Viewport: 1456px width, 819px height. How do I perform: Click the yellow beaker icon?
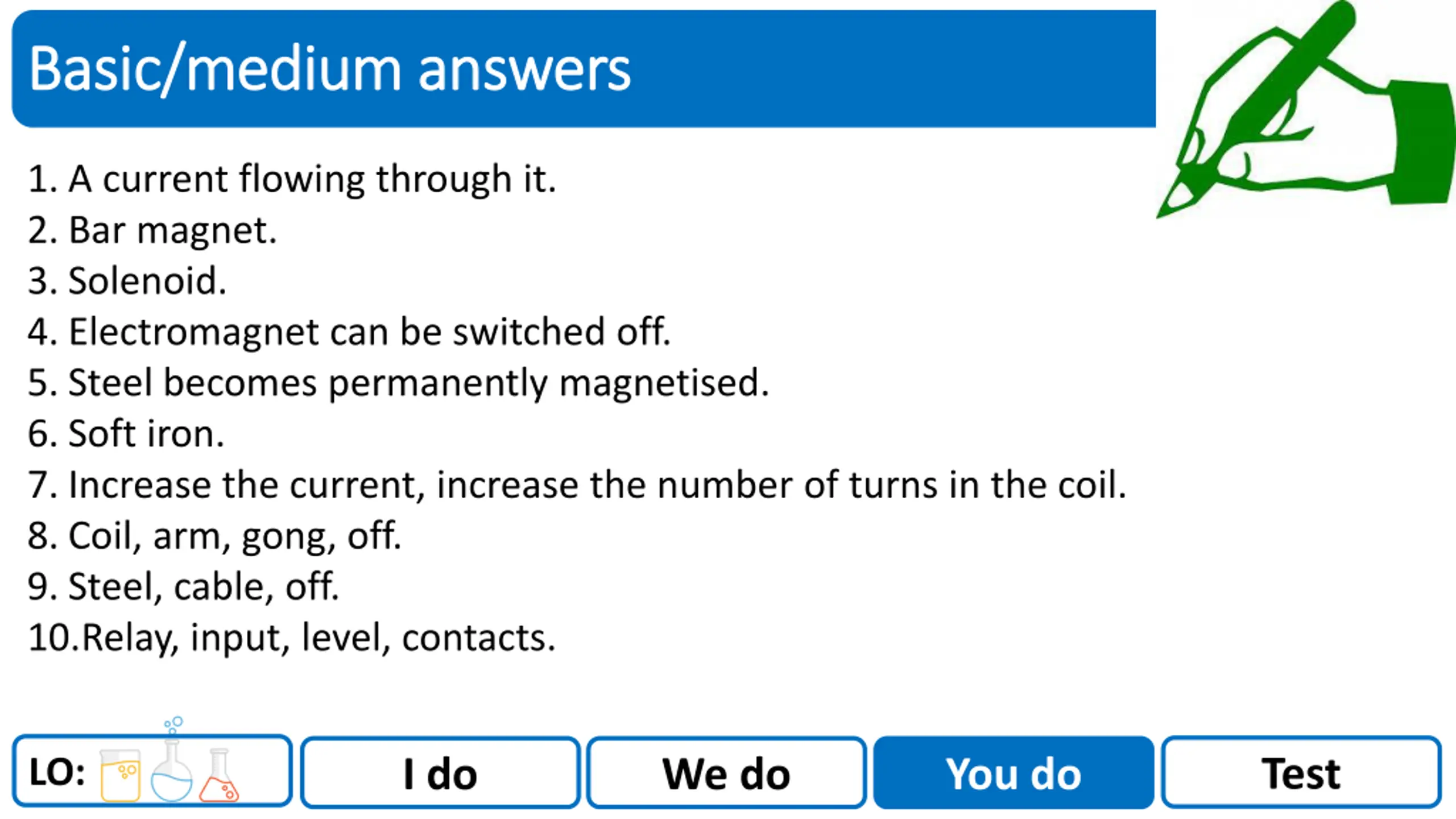[120, 775]
